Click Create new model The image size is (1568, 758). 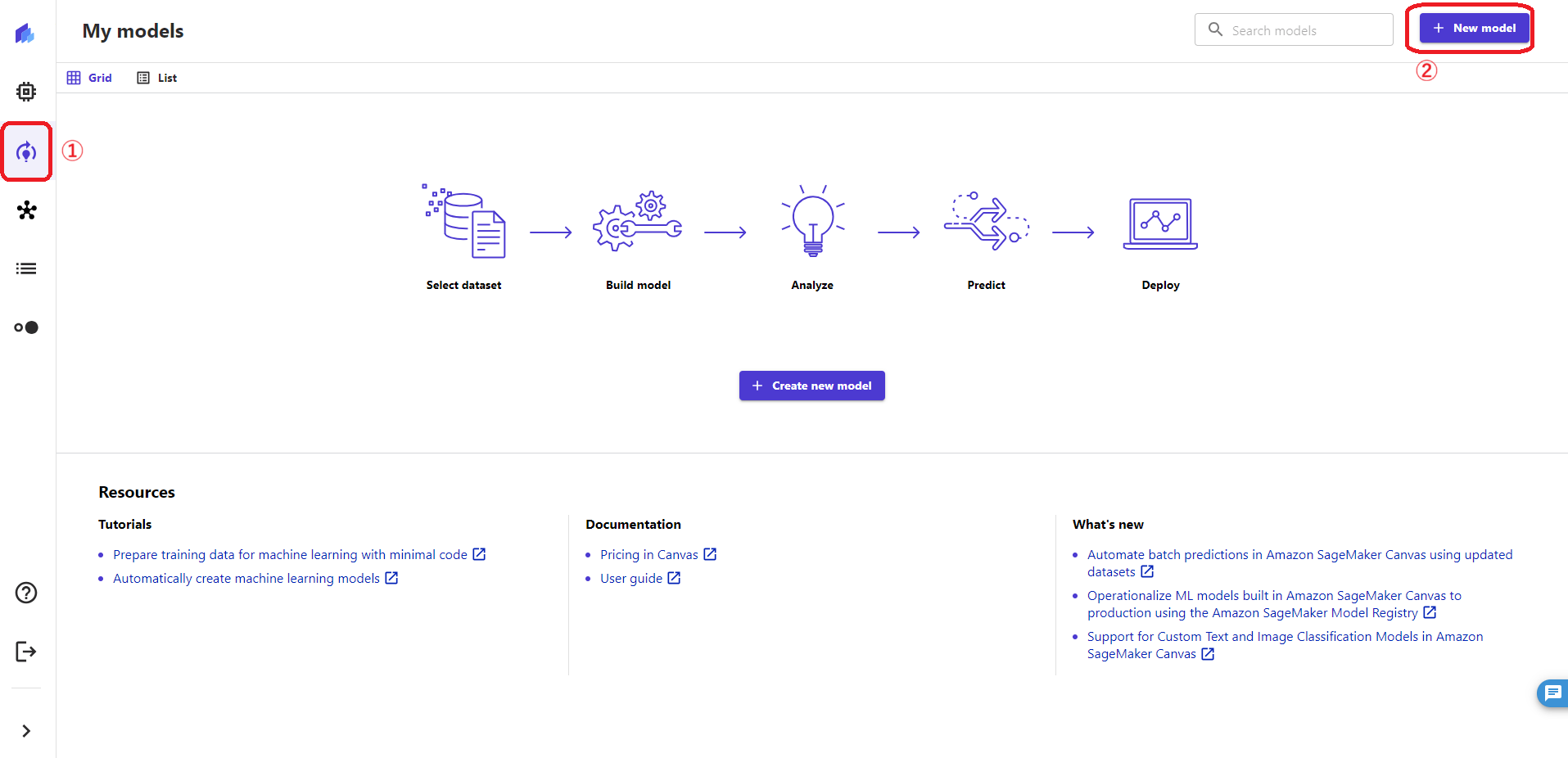pyautogui.click(x=811, y=386)
